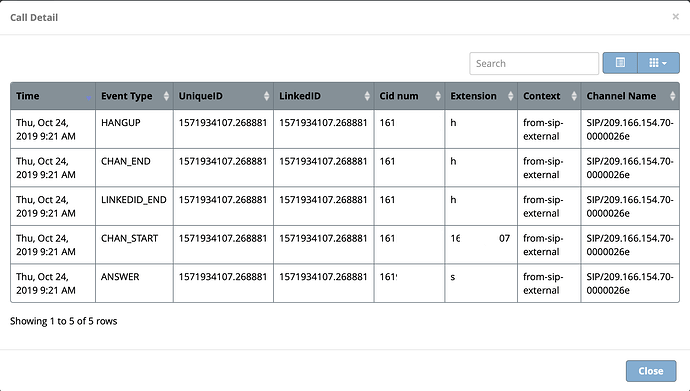The width and height of the screenshot is (690, 391).
Task: Sort by LinkedID column header
Action: coord(323,96)
